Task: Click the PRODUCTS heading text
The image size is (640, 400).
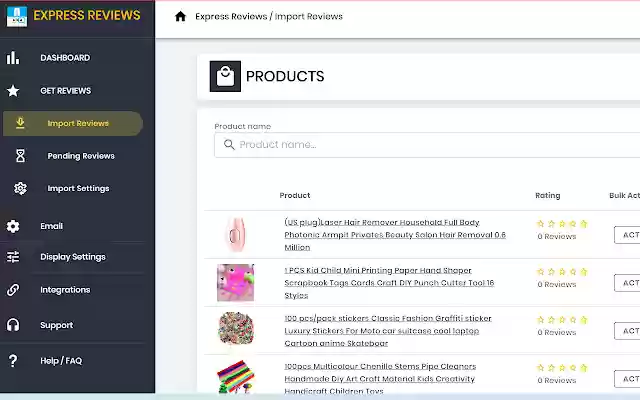Action: tap(285, 76)
